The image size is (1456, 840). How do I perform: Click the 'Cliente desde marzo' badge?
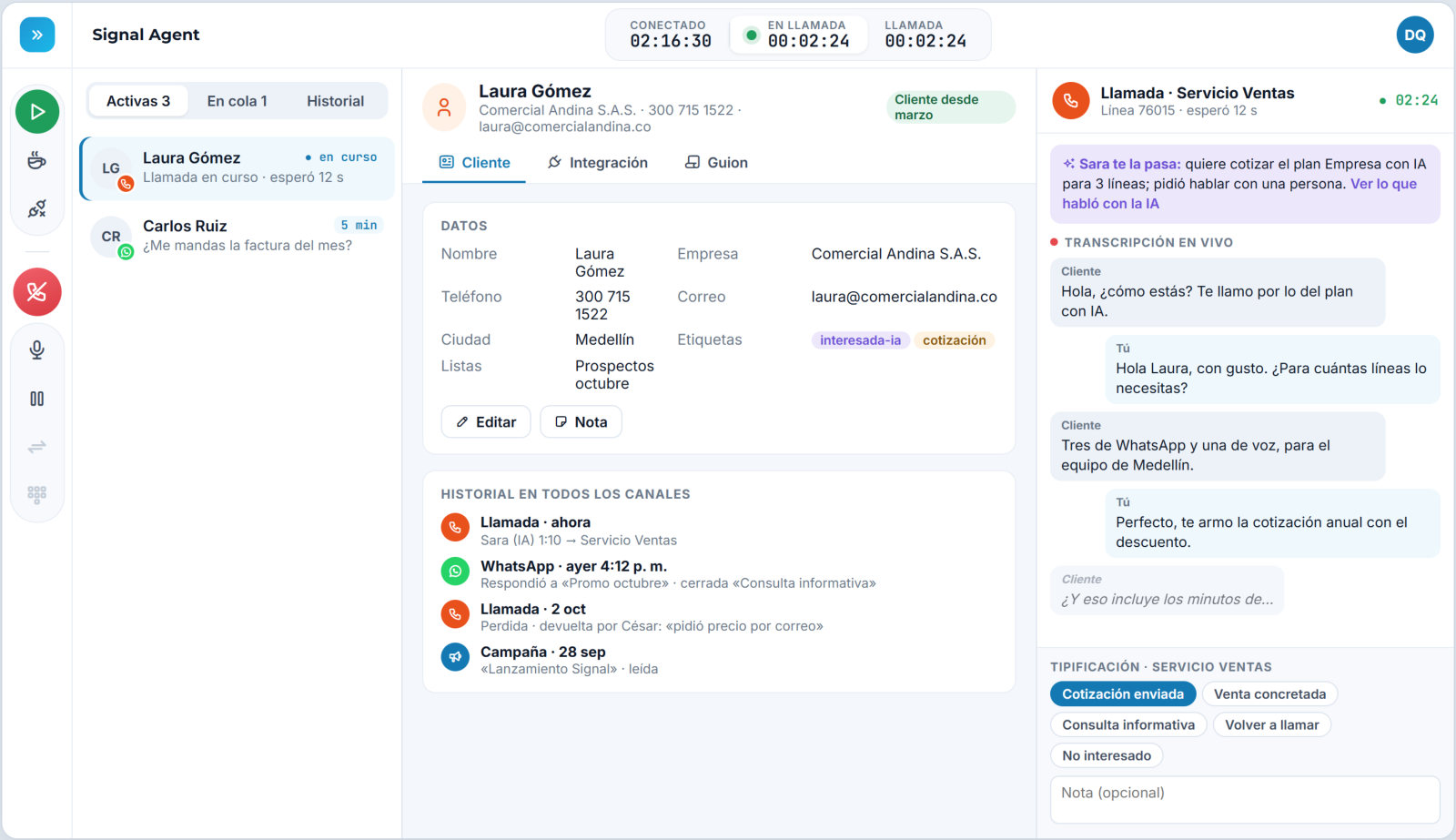click(x=951, y=107)
